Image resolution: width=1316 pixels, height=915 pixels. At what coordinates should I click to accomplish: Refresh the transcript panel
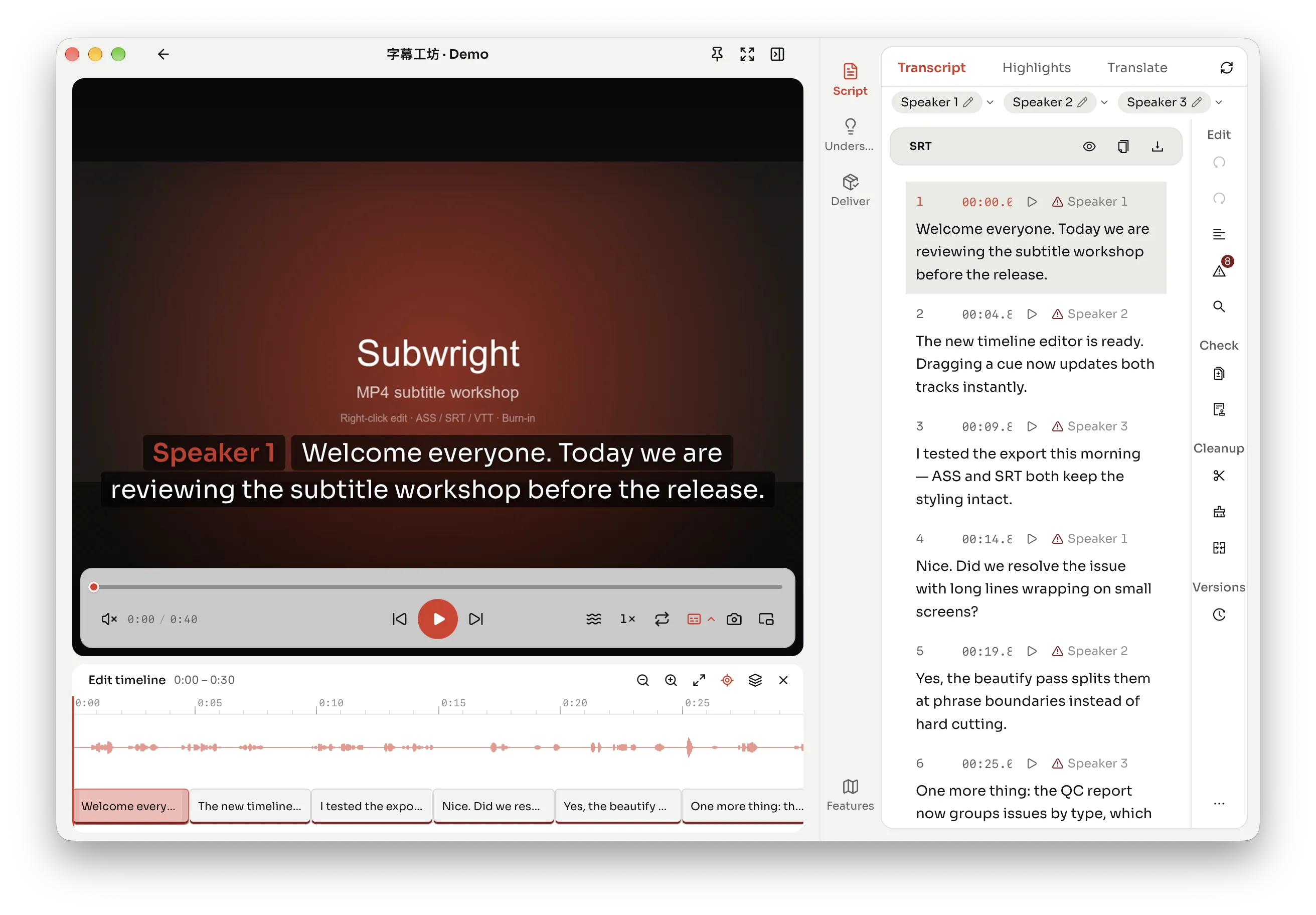(x=1226, y=68)
